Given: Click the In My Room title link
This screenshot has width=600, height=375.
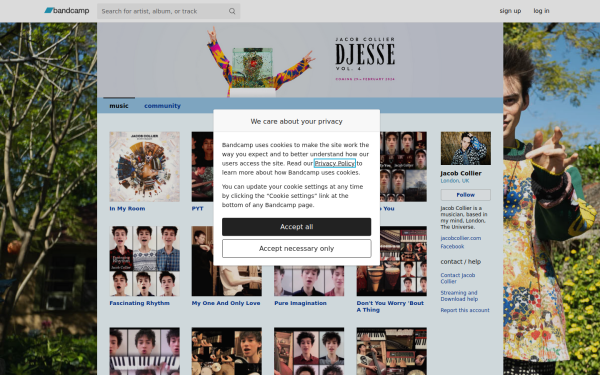Looking at the screenshot, I should point(127,209).
